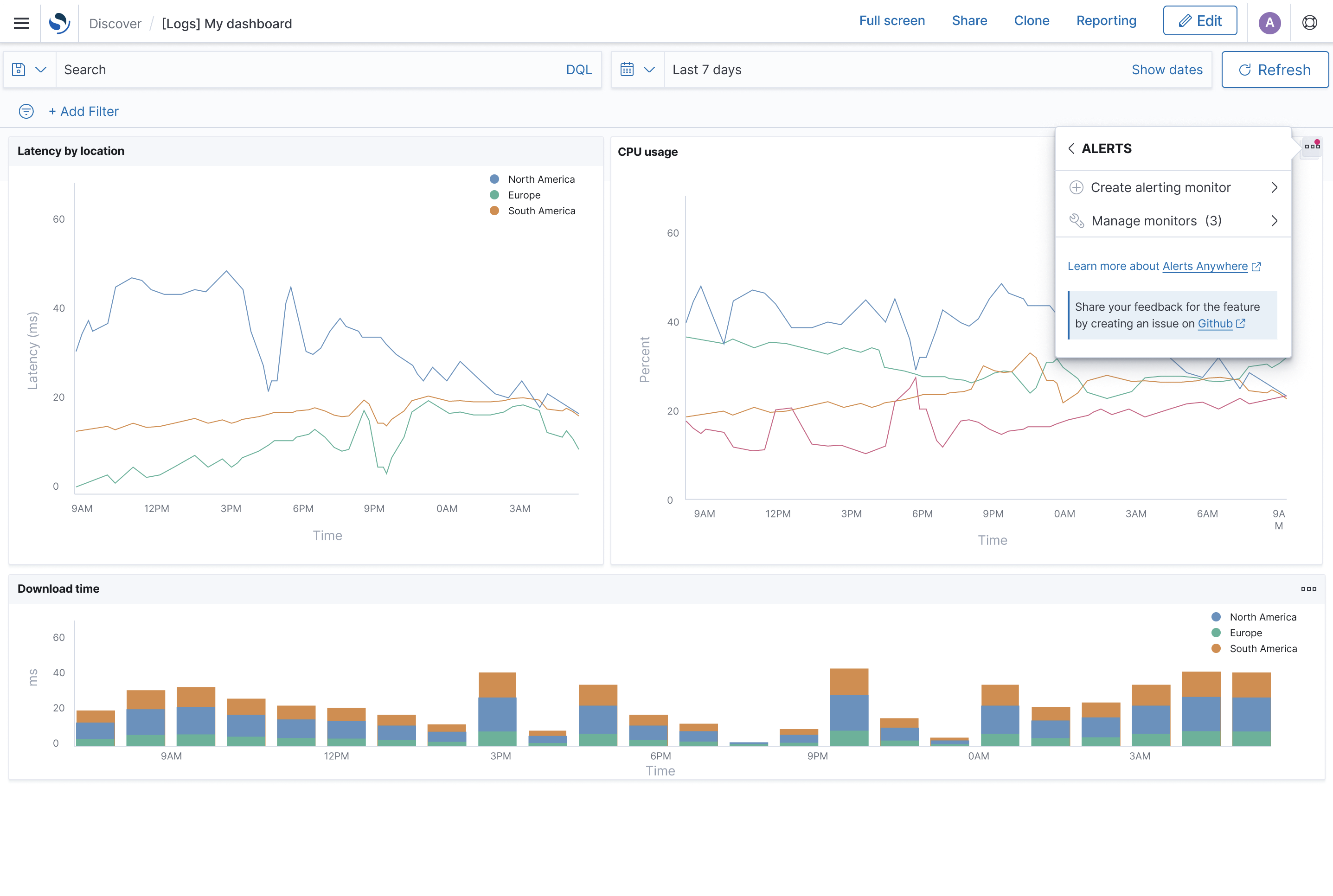Select Manage monitors (3)
1333x896 pixels.
click(1173, 221)
